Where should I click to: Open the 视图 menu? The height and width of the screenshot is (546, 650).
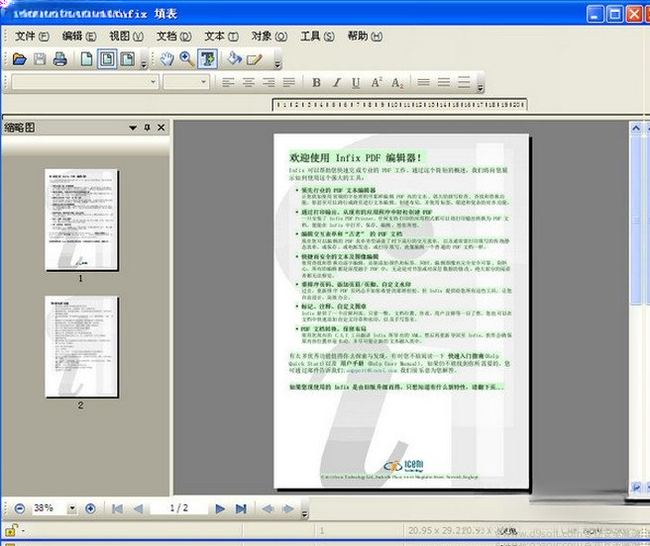click(126, 36)
